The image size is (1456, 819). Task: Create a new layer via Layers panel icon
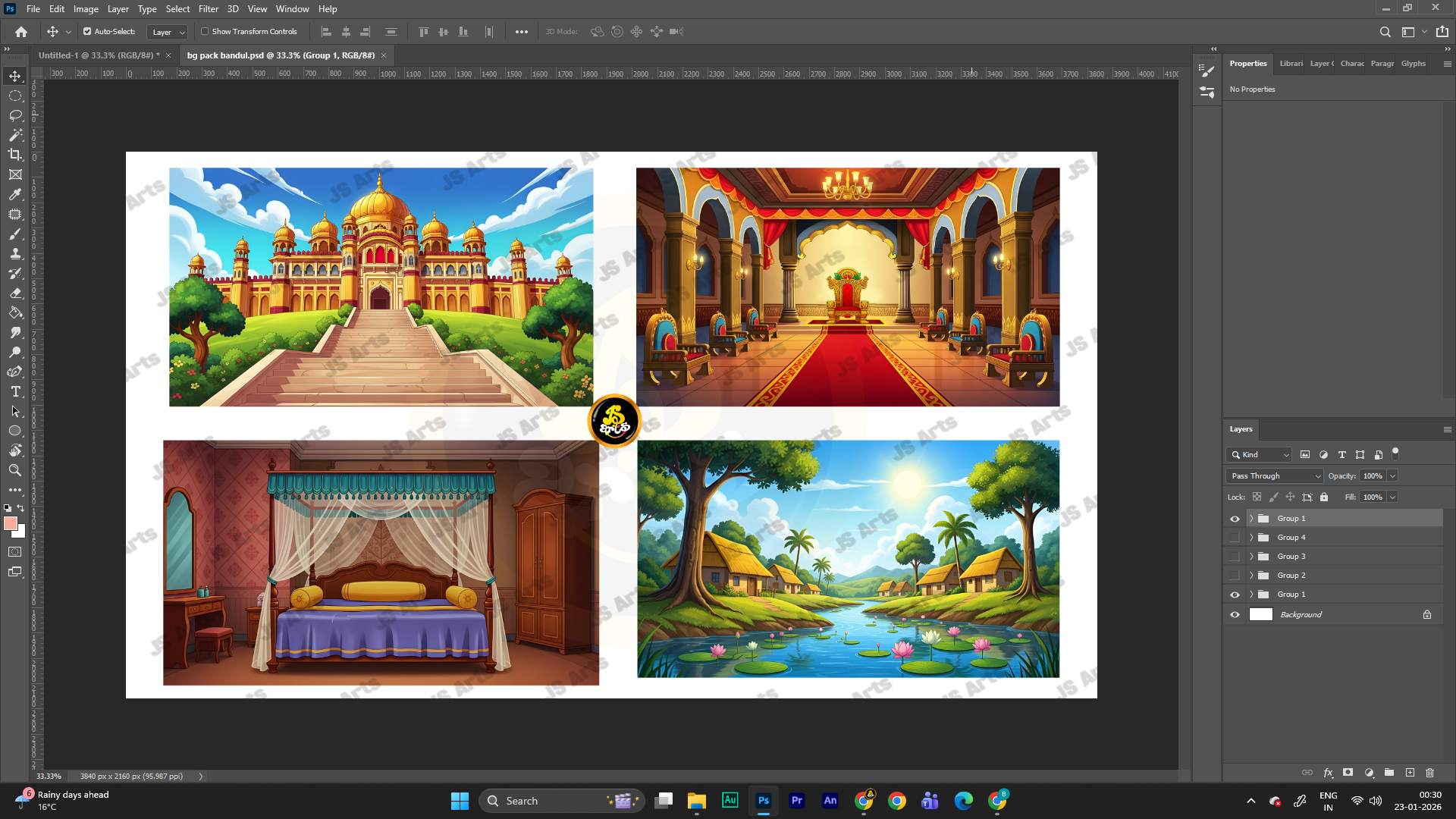pyautogui.click(x=1410, y=772)
